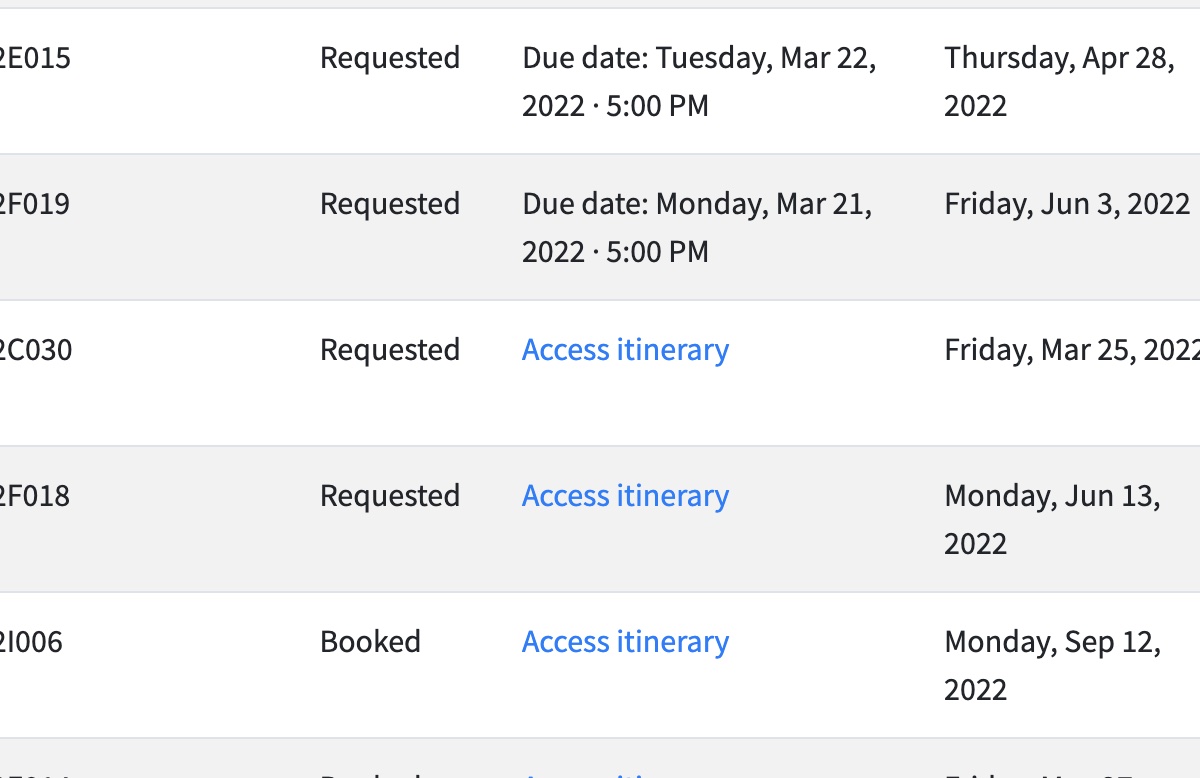Click the 2F019 reference code cell

(35, 204)
